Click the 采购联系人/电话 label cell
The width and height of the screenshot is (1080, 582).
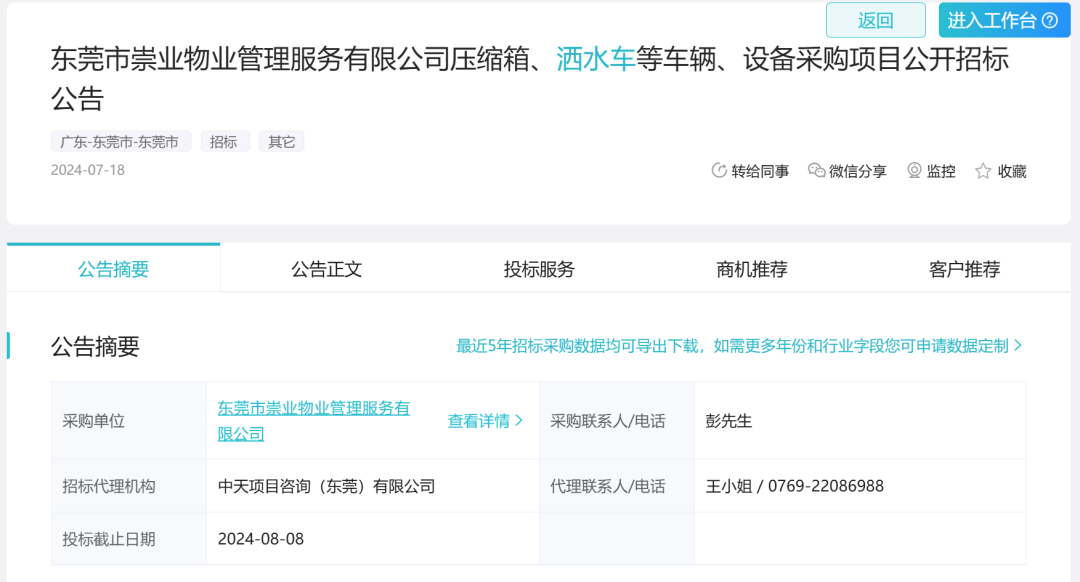click(x=616, y=421)
